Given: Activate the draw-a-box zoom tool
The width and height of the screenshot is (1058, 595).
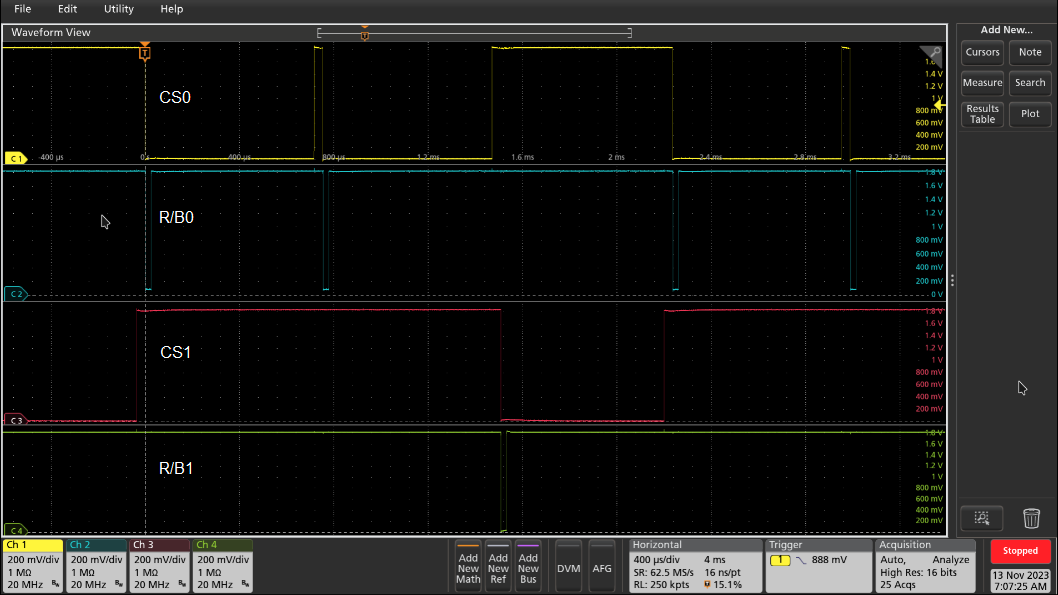Looking at the screenshot, I should [x=981, y=517].
